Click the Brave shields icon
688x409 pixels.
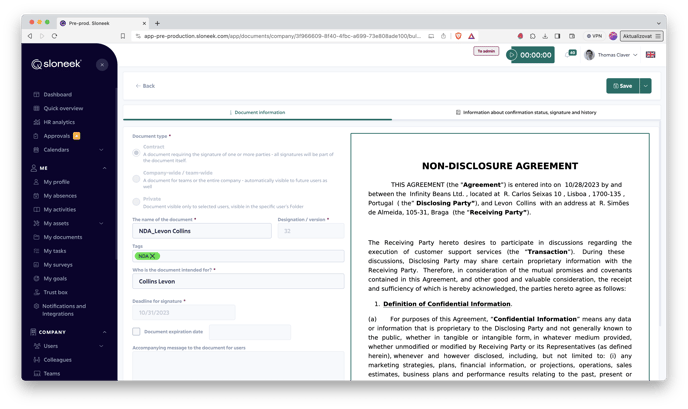459,36
